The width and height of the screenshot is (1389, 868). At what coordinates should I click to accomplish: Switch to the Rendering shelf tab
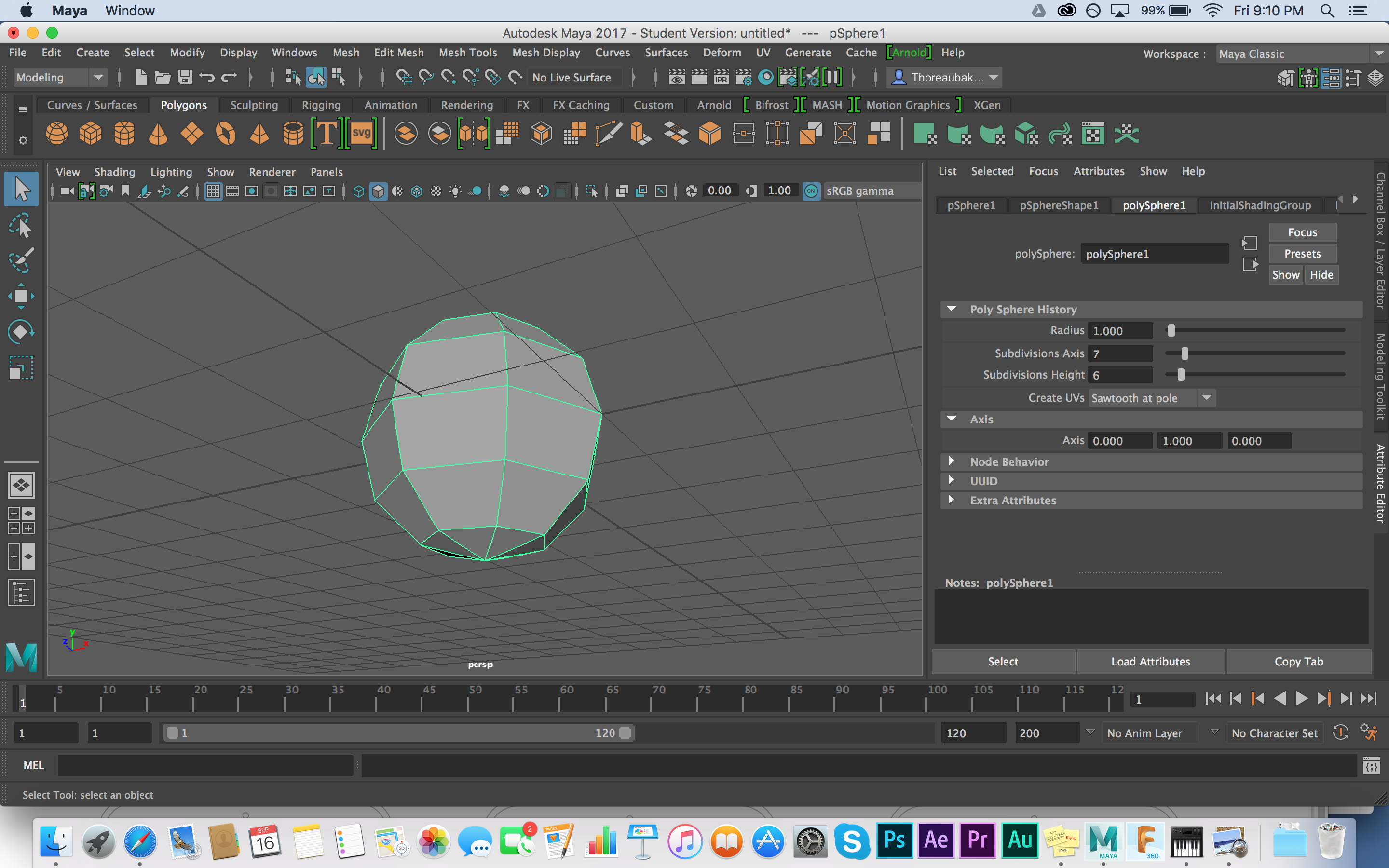coord(466,105)
